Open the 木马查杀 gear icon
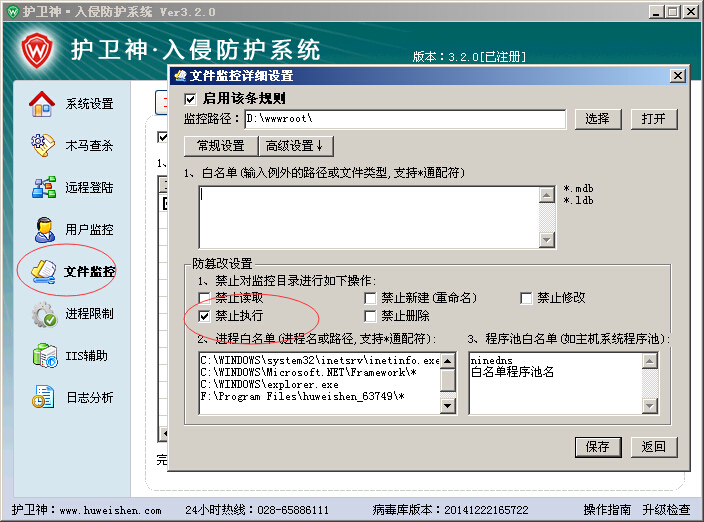 pos(43,145)
